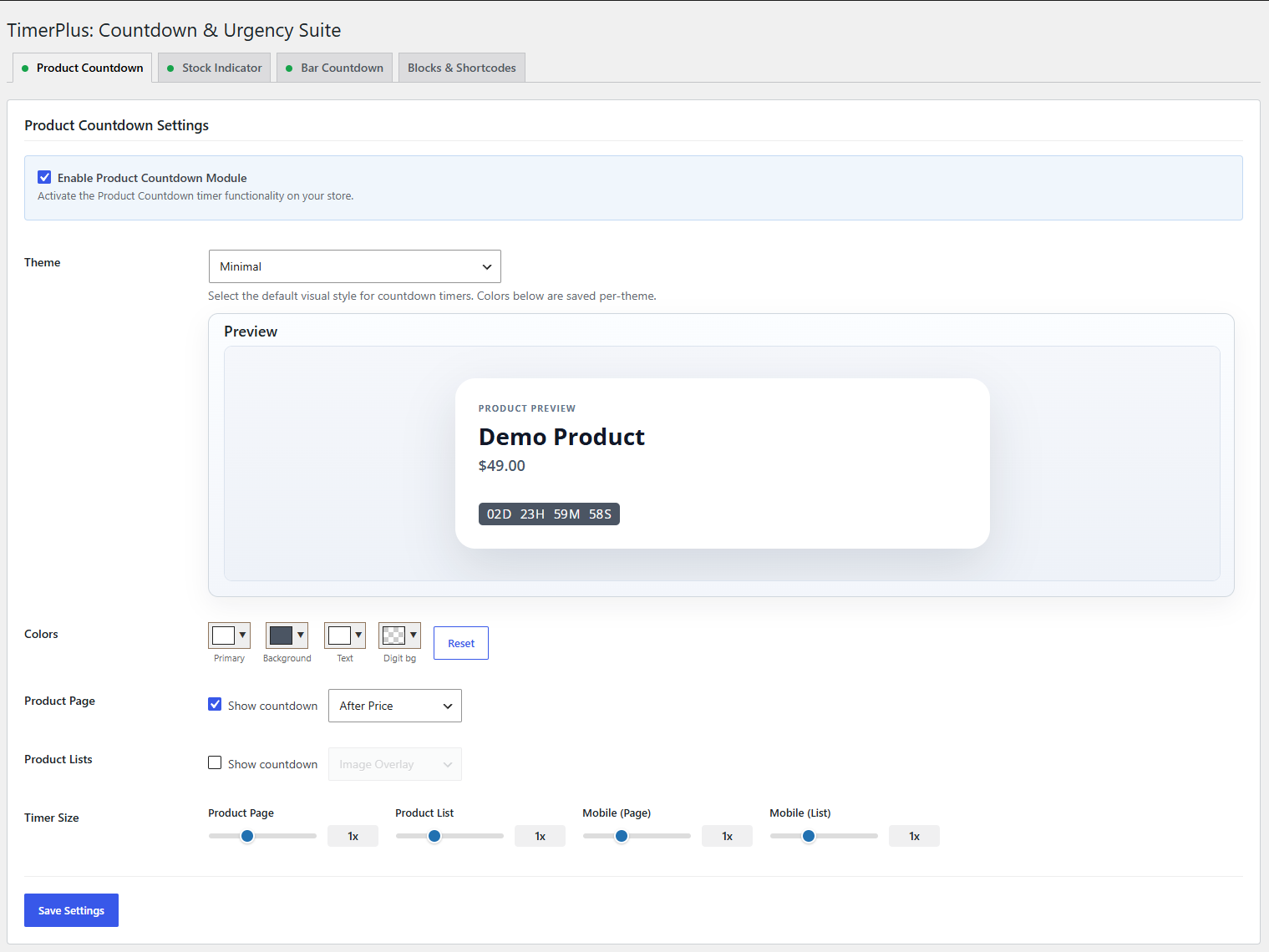Open the Bar Countdown tab
Viewport: 1269px width, 952px height.
click(334, 68)
